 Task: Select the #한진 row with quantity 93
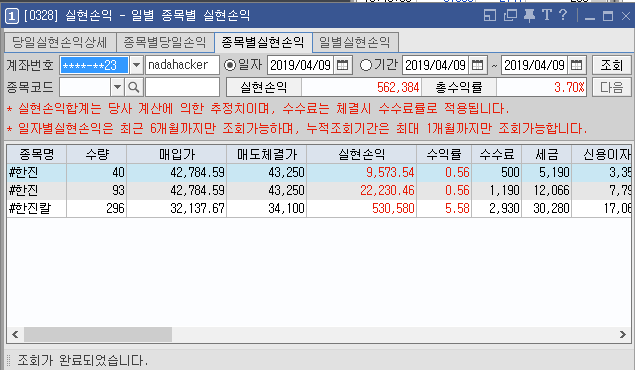[x=319, y=190]
